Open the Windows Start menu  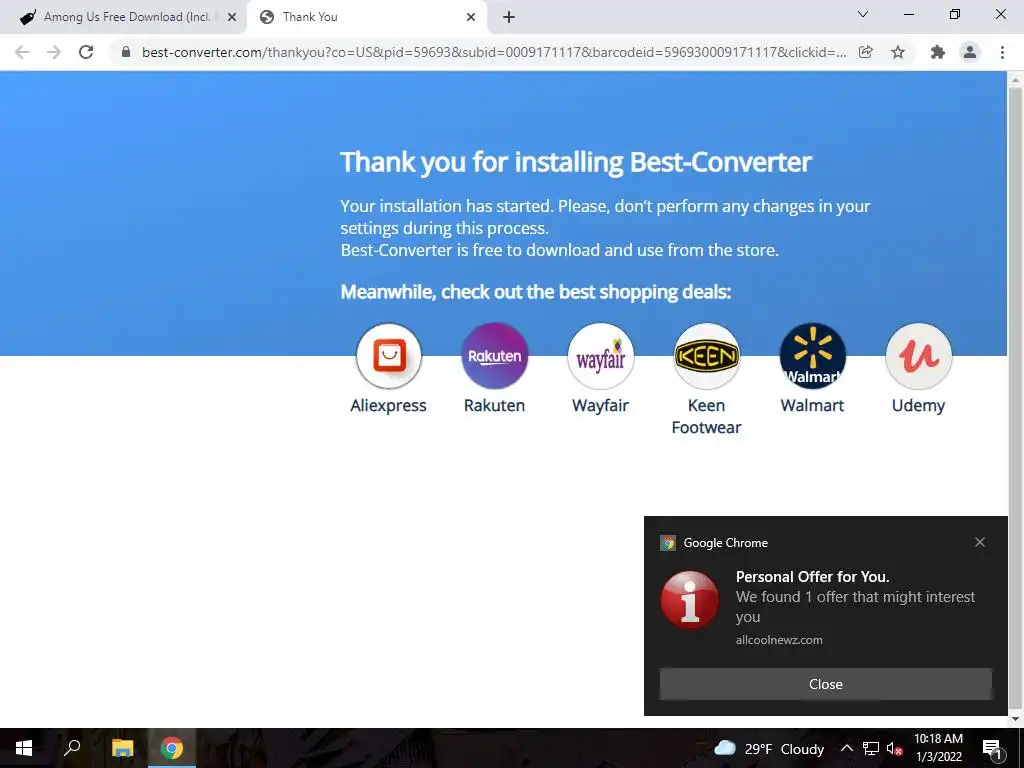point(24,748)
